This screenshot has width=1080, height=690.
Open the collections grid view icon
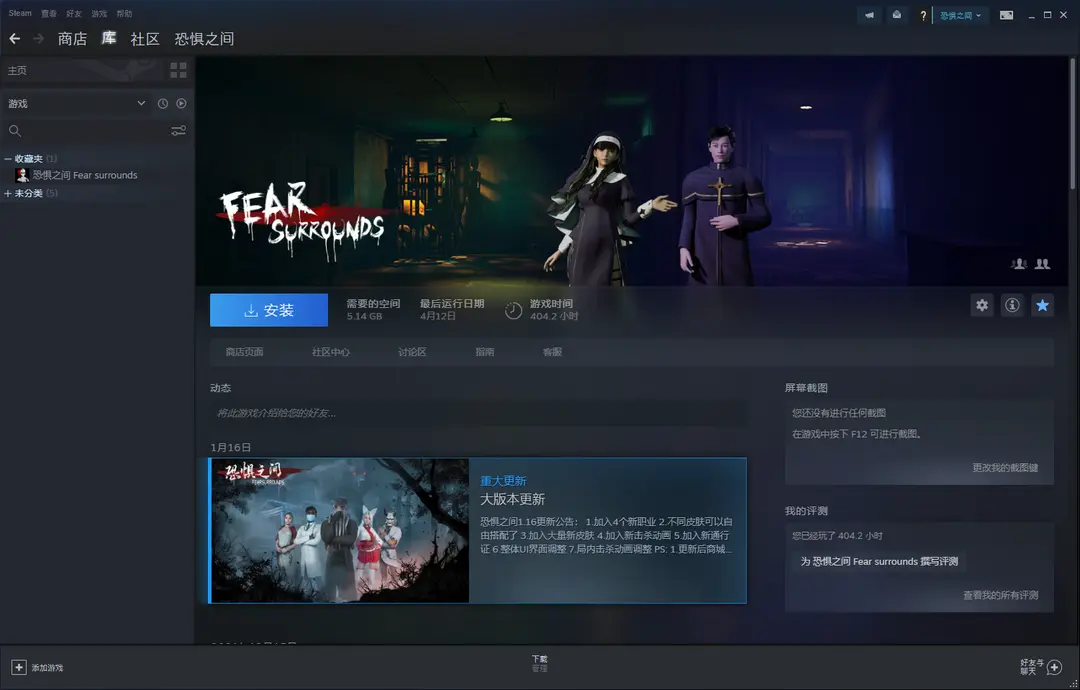[x=178, y=70]
